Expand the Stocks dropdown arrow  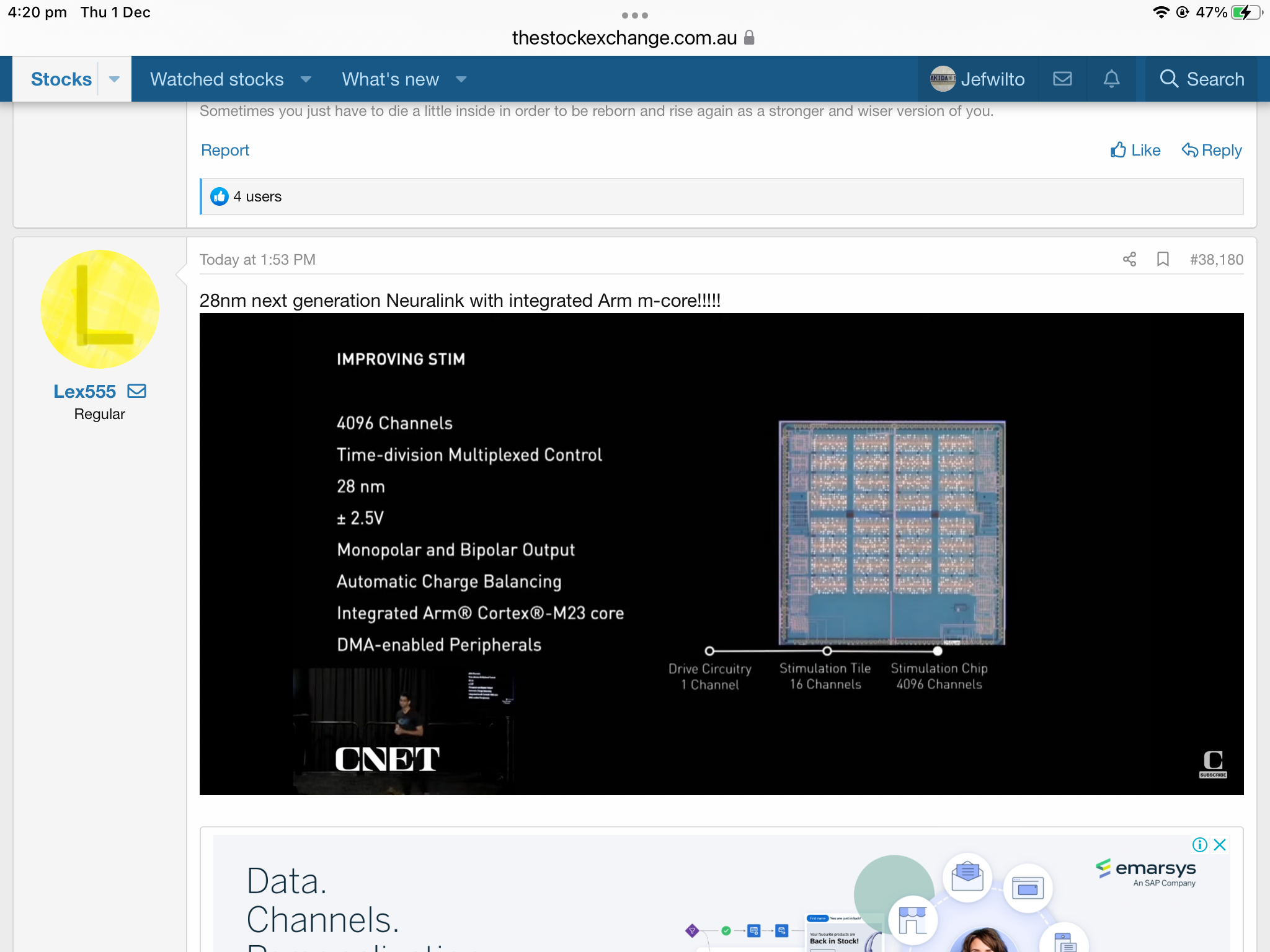click(x=114, y=79)
